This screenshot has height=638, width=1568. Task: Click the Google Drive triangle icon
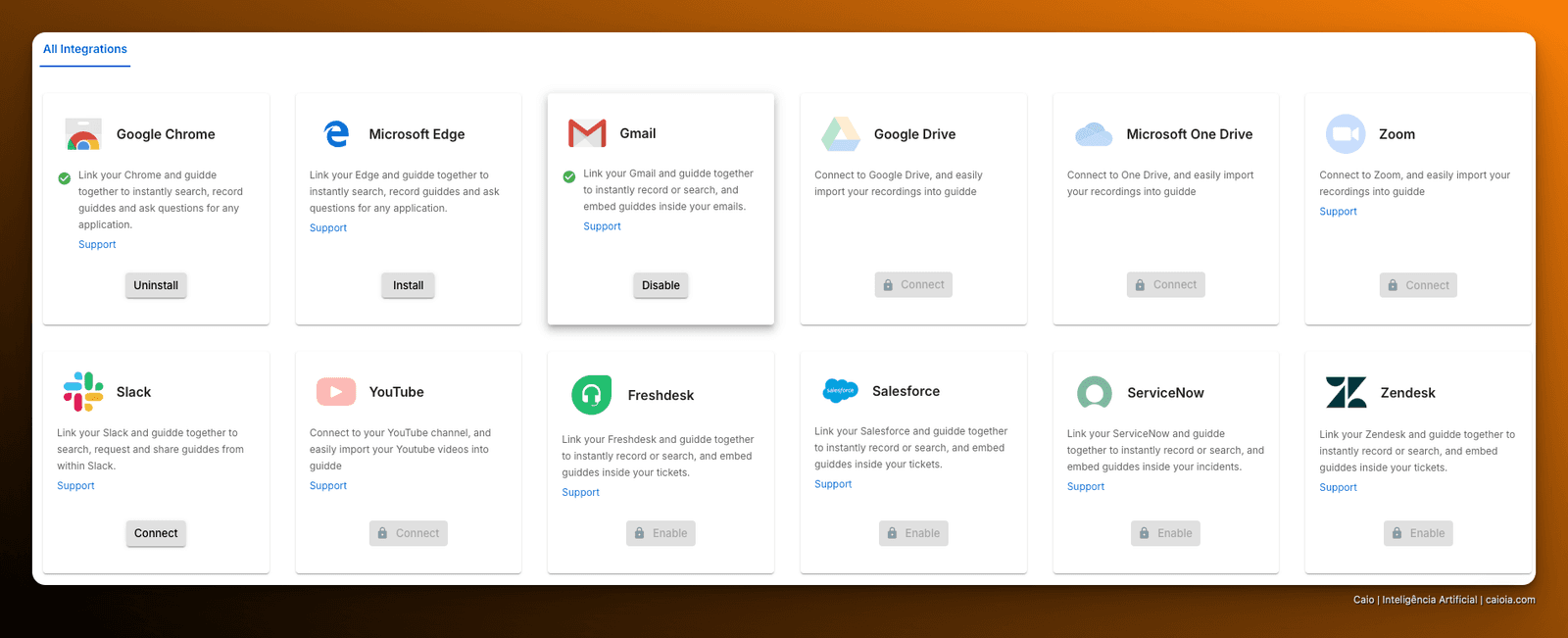[841, 134]
